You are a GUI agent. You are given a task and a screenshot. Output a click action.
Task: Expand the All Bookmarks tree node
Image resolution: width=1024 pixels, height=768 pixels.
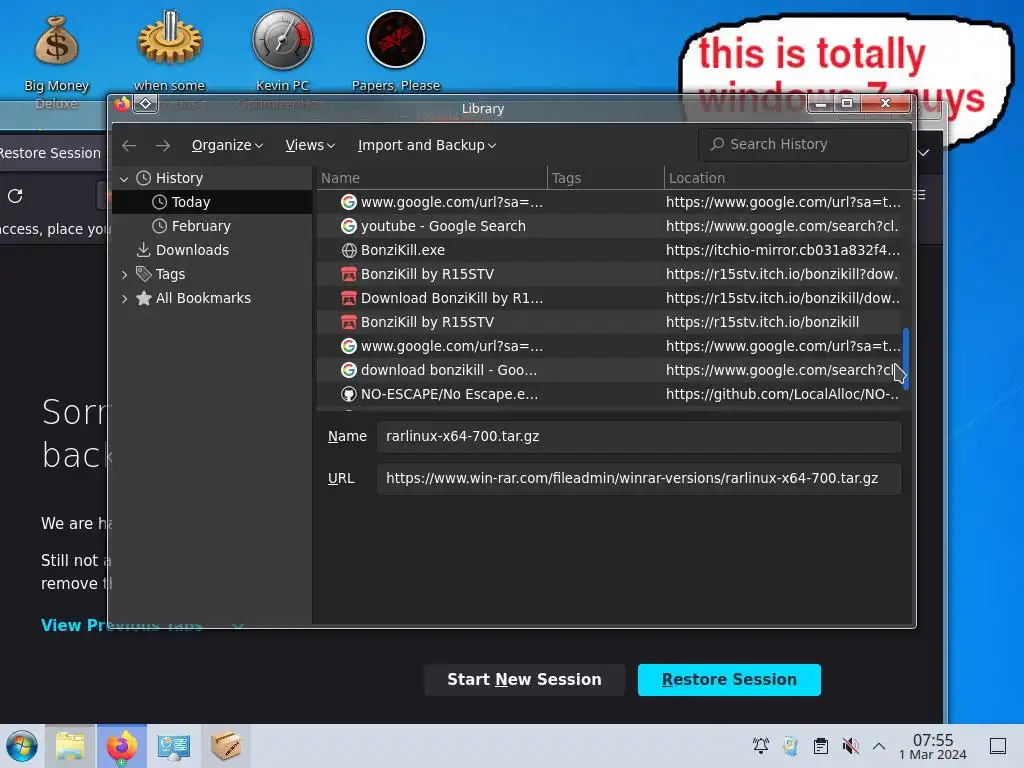(124, 298)
